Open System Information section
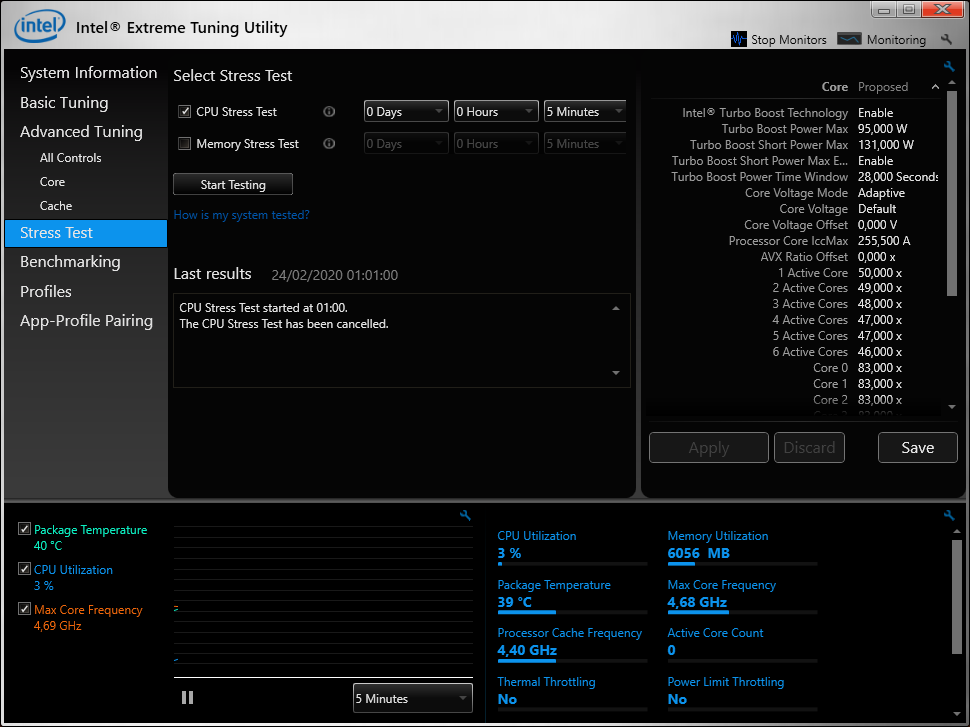970x727 pixels. click(88, 72)
